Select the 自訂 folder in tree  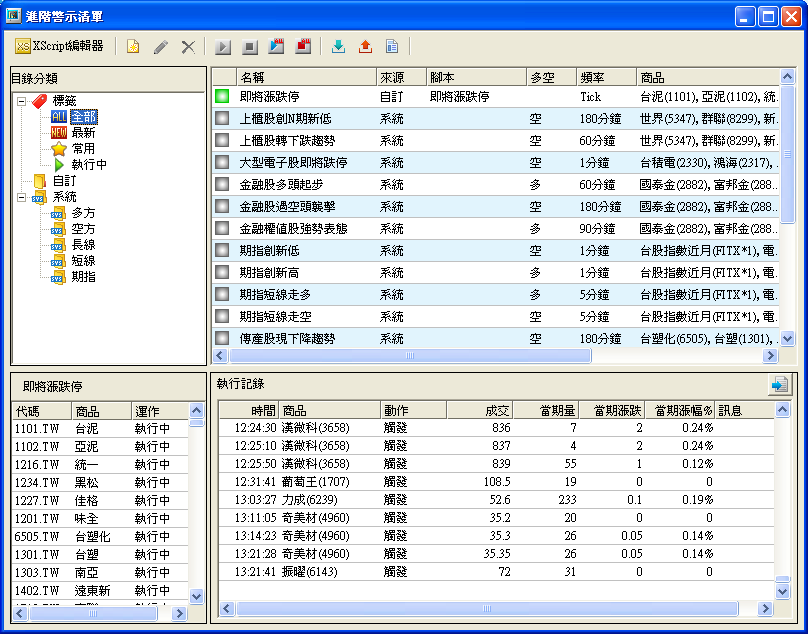click(64, 181)
